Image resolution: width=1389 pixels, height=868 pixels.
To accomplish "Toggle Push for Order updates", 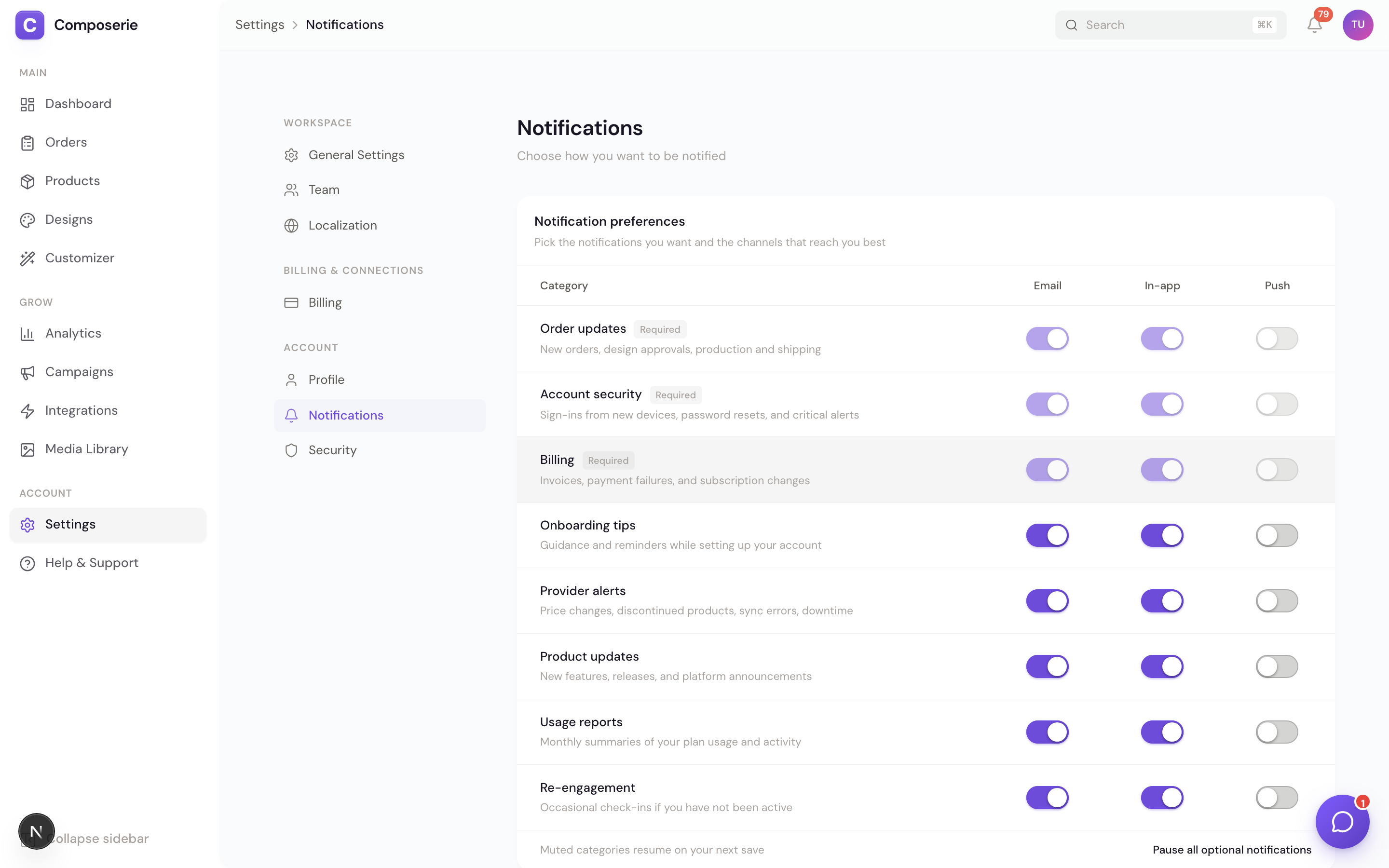I will 1277,338.
